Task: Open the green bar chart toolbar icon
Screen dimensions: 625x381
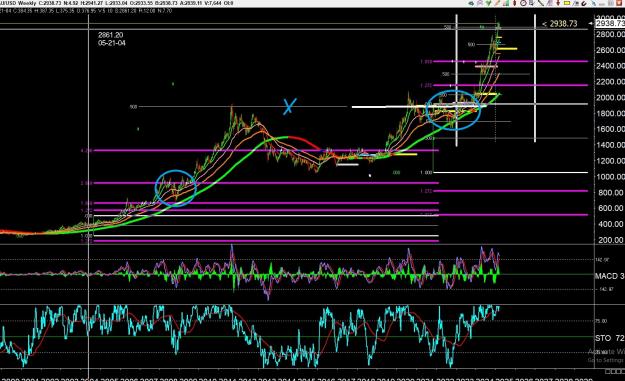Action: pos(506,3)
